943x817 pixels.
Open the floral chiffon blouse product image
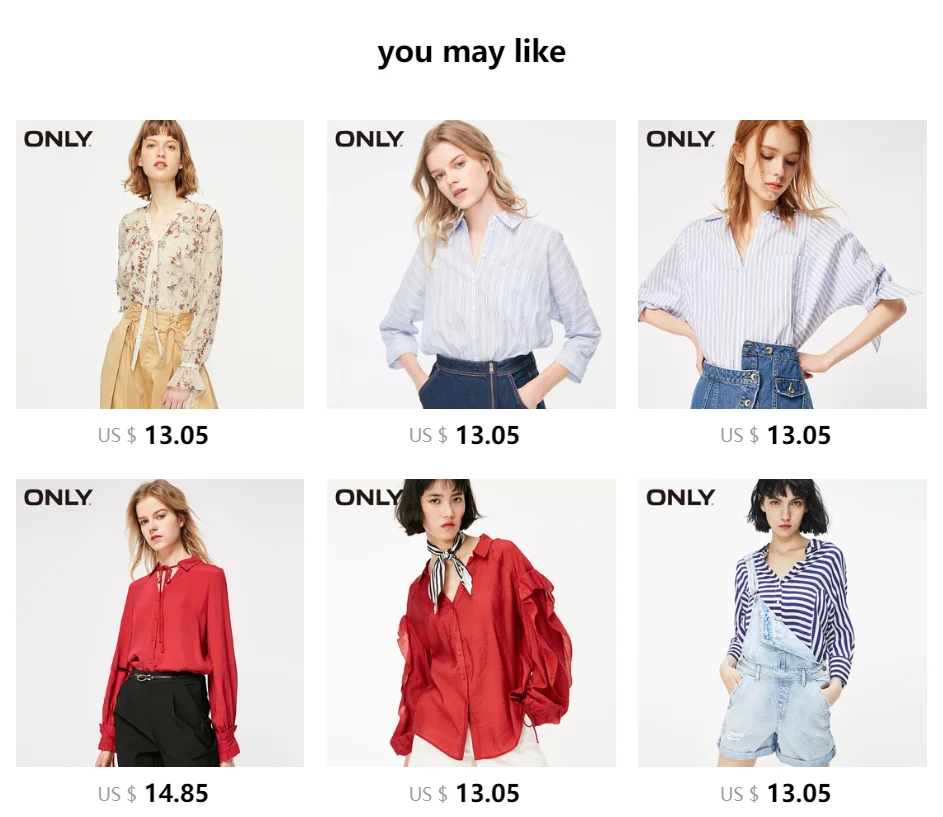pos(160,264)
